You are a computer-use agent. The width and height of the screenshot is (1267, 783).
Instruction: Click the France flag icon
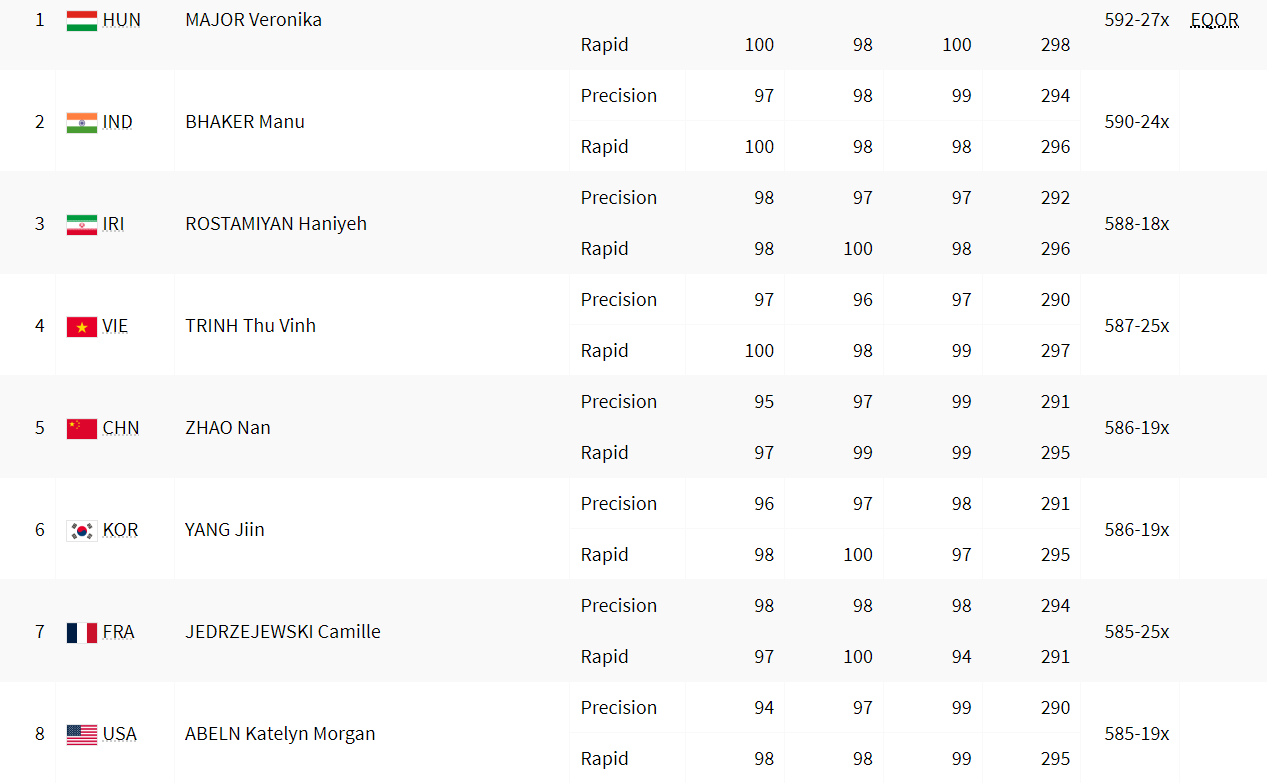(x=82, y=633)
